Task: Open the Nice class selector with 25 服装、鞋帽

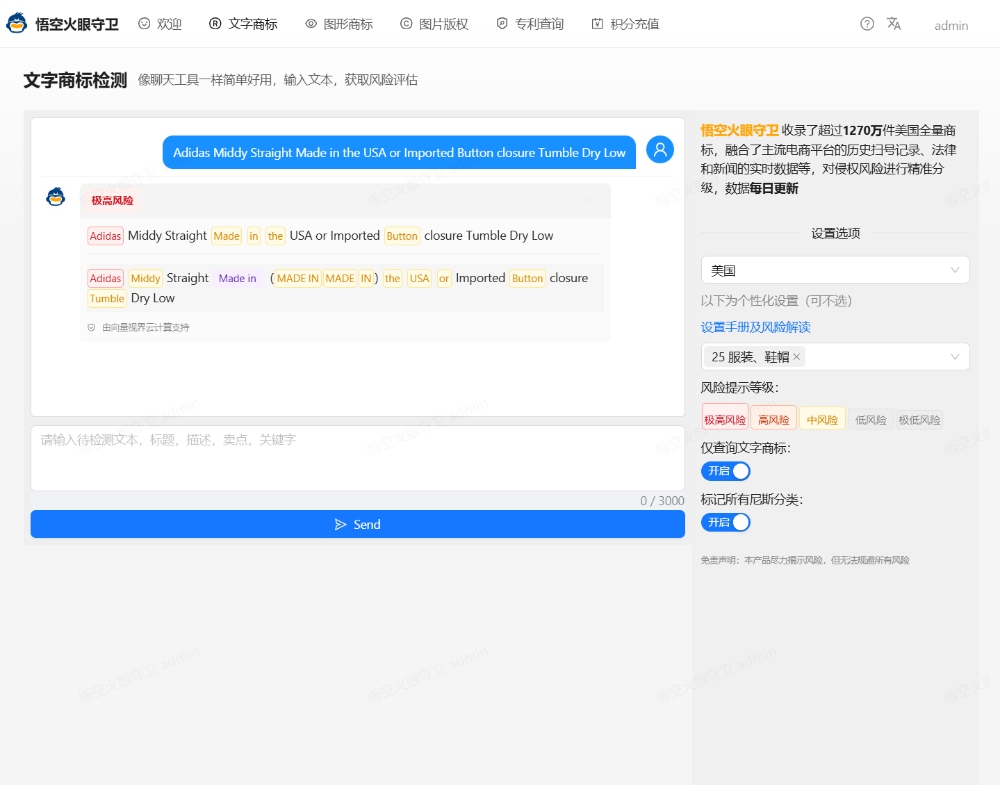Action: [835, 356]
